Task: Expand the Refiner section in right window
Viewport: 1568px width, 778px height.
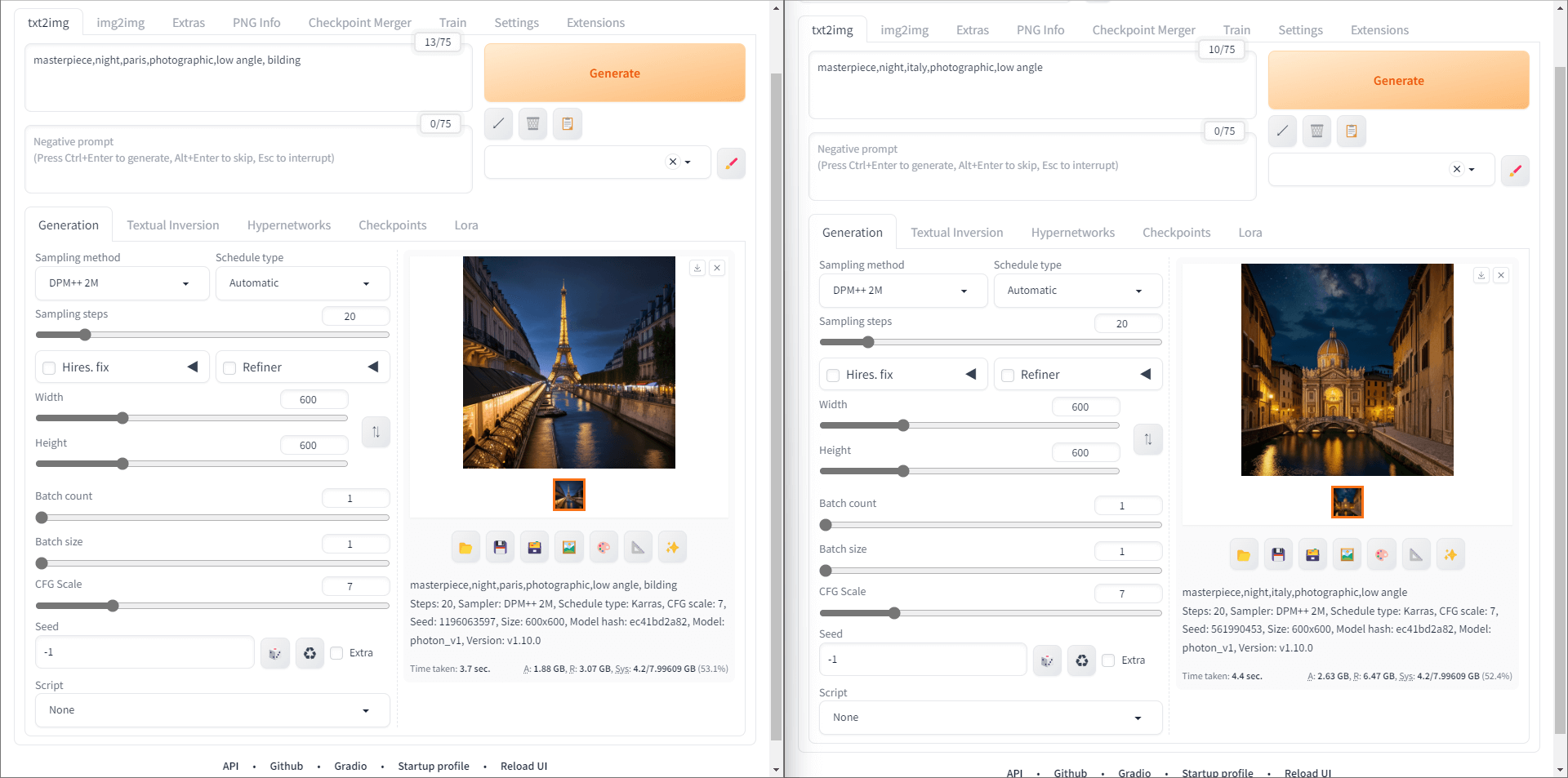Action: (1146, 374)
